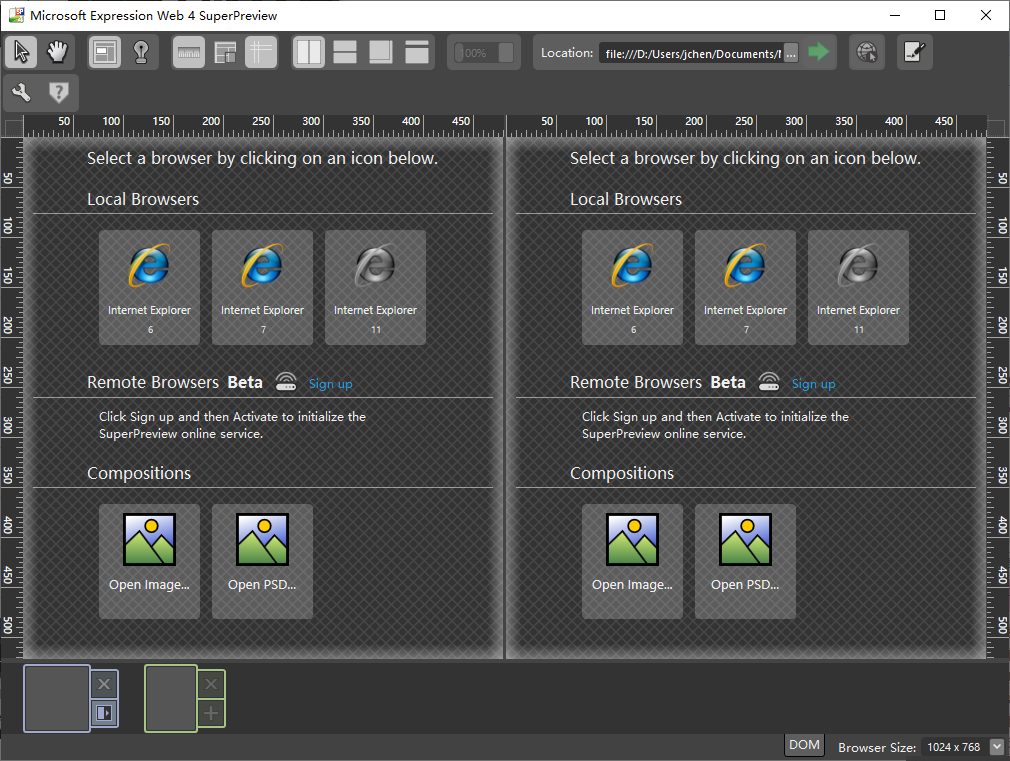Select the hand panning mode tool

pyautogui.click(x=57, y=52)
